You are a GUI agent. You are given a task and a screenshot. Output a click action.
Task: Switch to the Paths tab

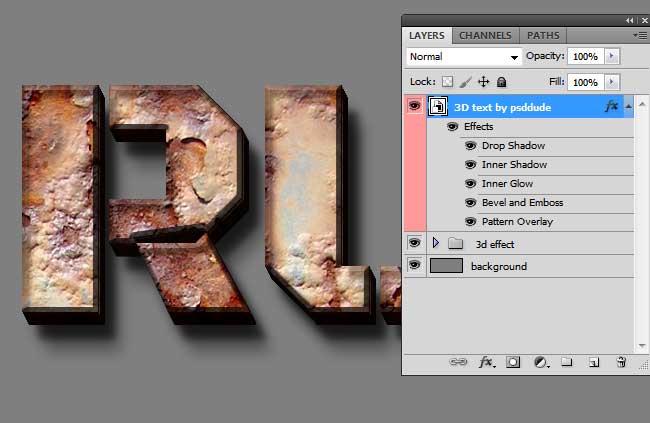pyautogui.click(x=543, y=35)
